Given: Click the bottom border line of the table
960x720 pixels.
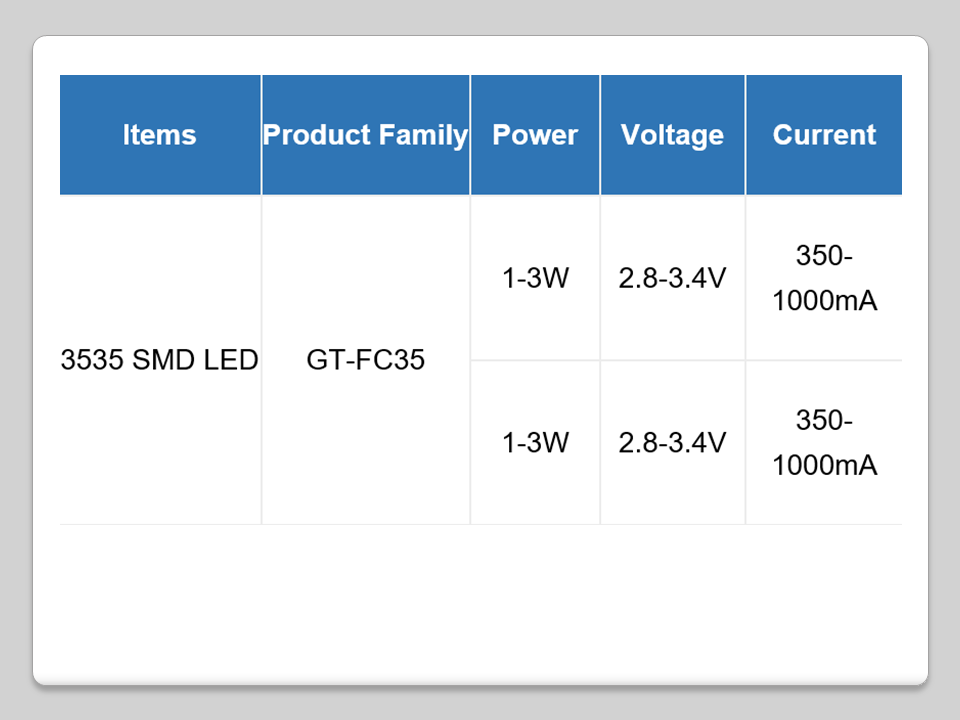Looking at the screenshot, I should 480,524.
